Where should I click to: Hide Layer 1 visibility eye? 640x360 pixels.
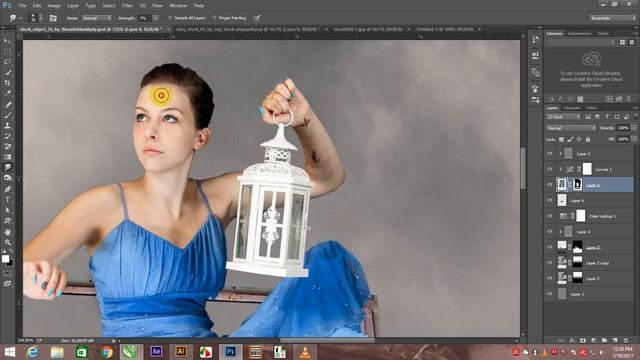549,294
